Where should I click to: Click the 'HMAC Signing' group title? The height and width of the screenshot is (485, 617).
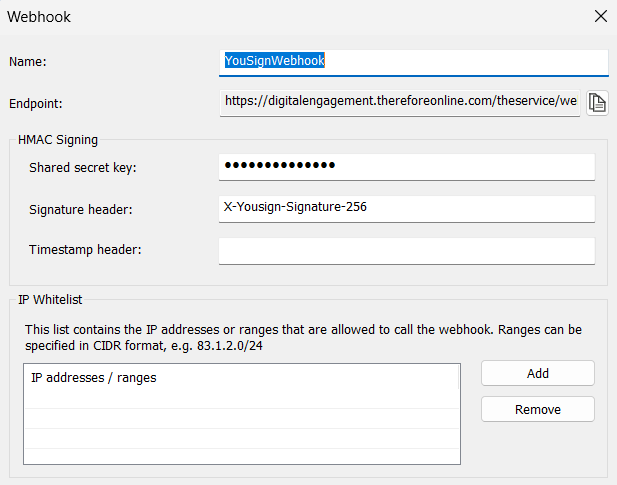(x=58, y=140)
